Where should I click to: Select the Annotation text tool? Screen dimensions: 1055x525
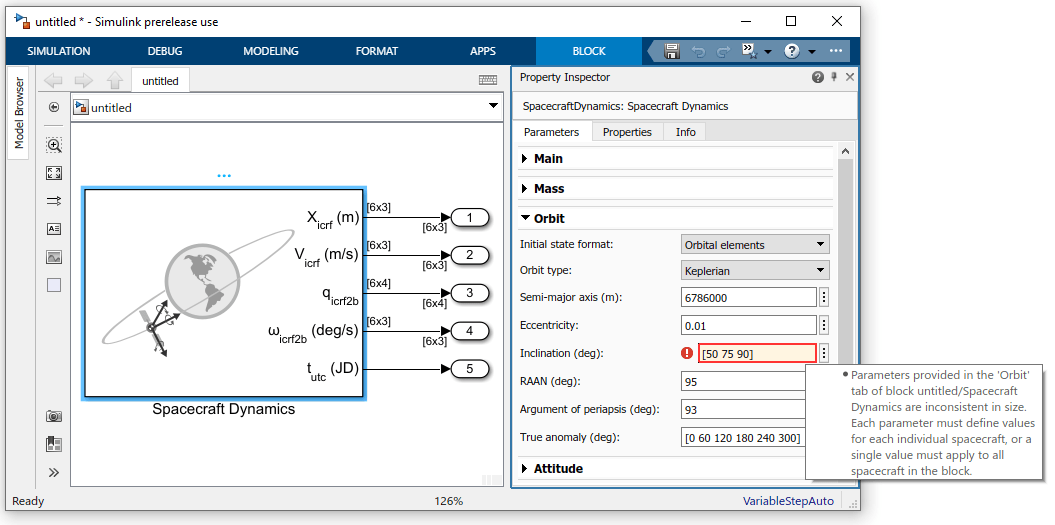click(x=54, y=229)
